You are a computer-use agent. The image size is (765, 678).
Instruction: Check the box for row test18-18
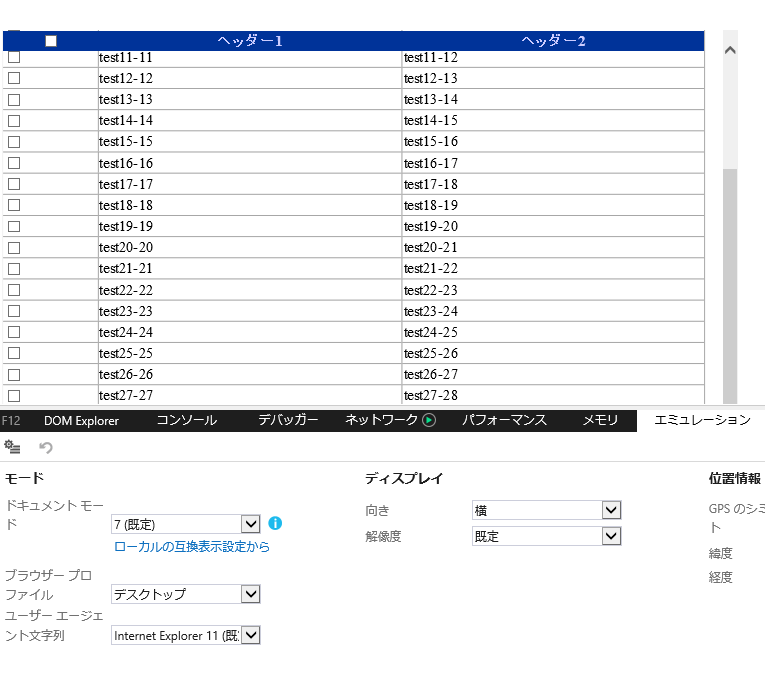[14, 205]
